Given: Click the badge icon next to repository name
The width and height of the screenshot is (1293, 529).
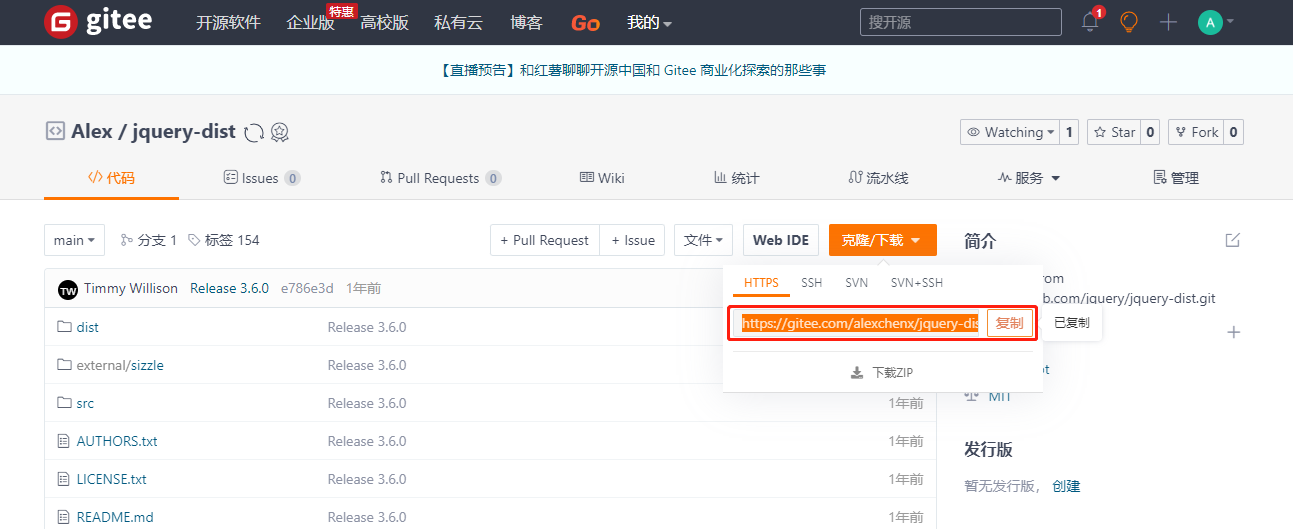Looking at the screenshot, I should click(x=280, y=132).
